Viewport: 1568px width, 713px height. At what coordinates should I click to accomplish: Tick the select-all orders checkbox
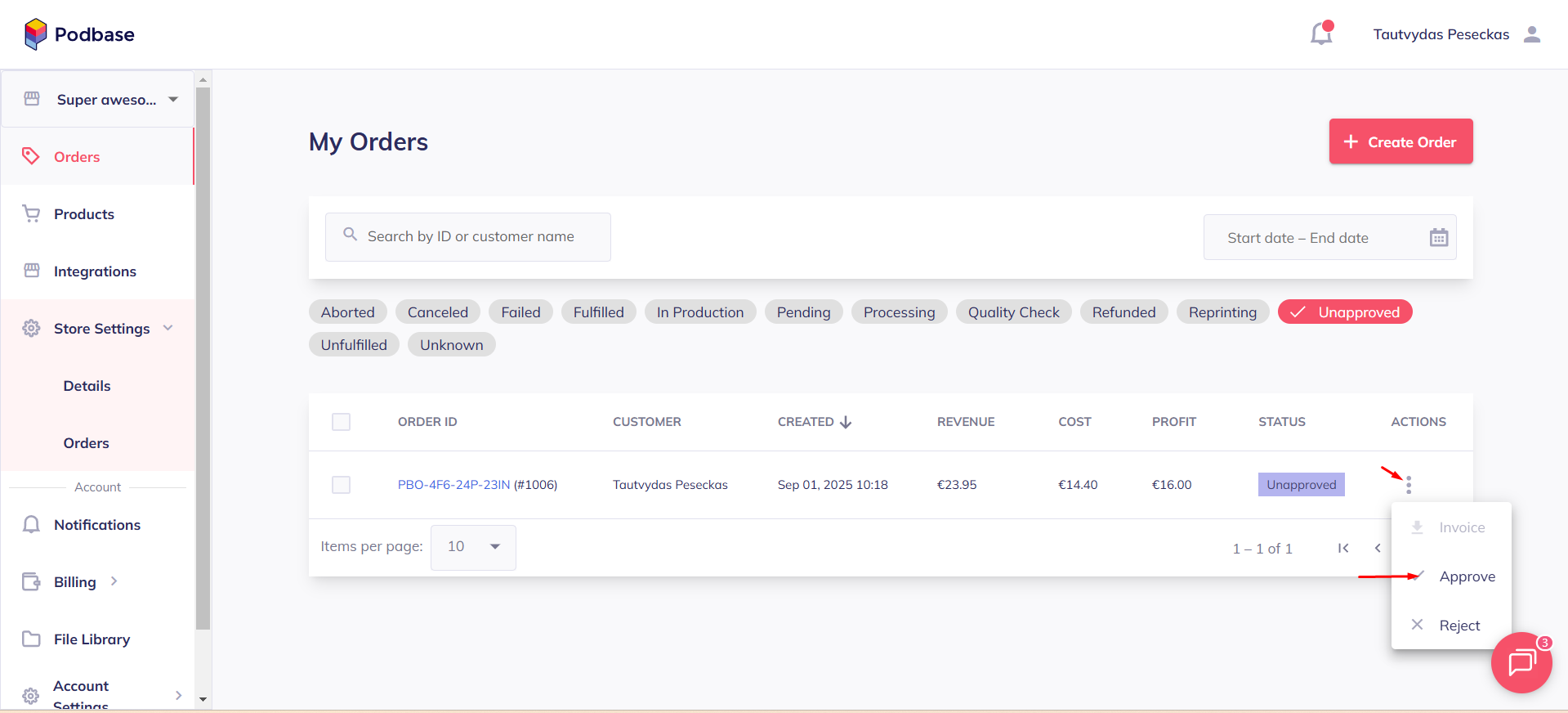point(341,422)
